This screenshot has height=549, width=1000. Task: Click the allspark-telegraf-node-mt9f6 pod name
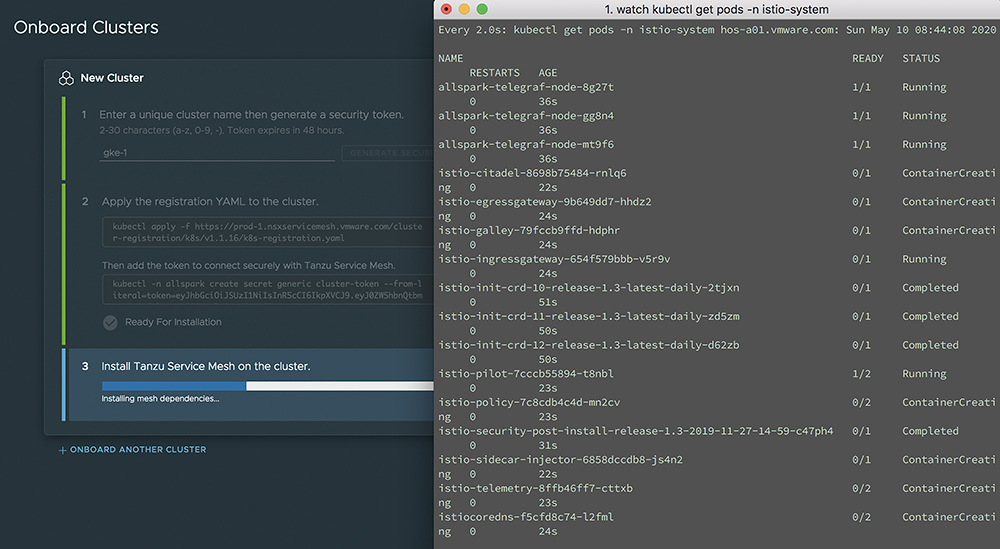tap(526, 144)
